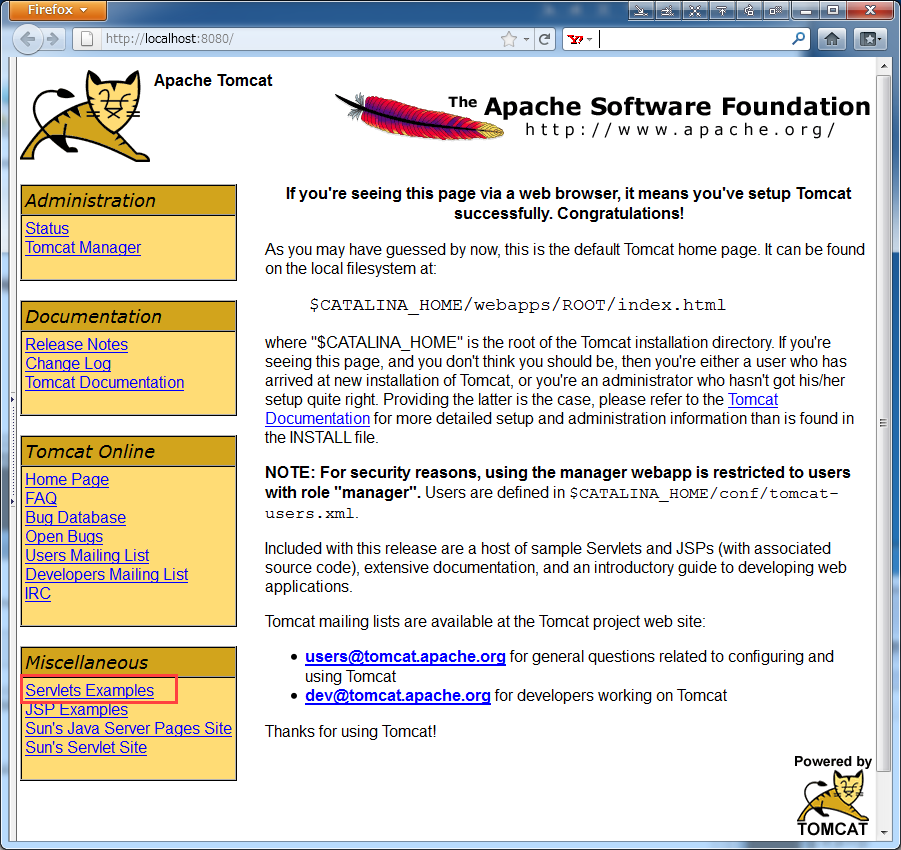Image resolution: width=901 pixels, height=850 pixels.
Task: Click the vertical scrollbar thumb
Action: tap(884, 422)
